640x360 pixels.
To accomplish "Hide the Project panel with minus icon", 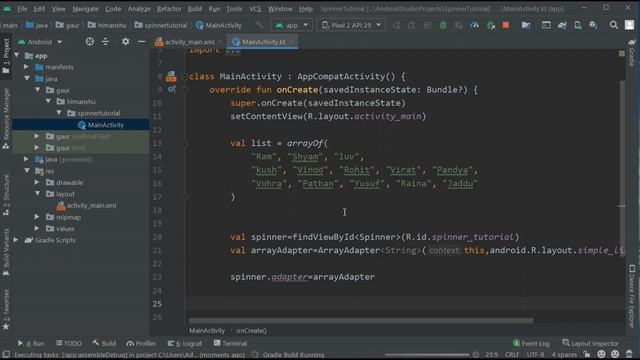I will click(x=141, y=41).
